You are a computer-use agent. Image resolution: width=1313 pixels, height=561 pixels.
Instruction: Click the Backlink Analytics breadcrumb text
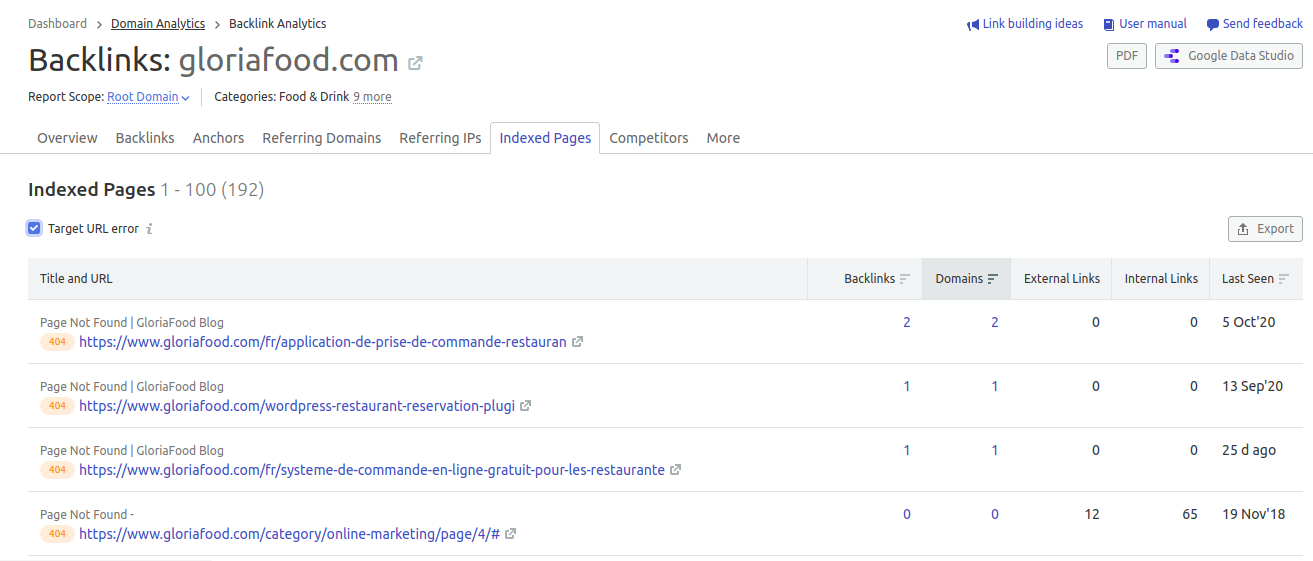[278, 23]
